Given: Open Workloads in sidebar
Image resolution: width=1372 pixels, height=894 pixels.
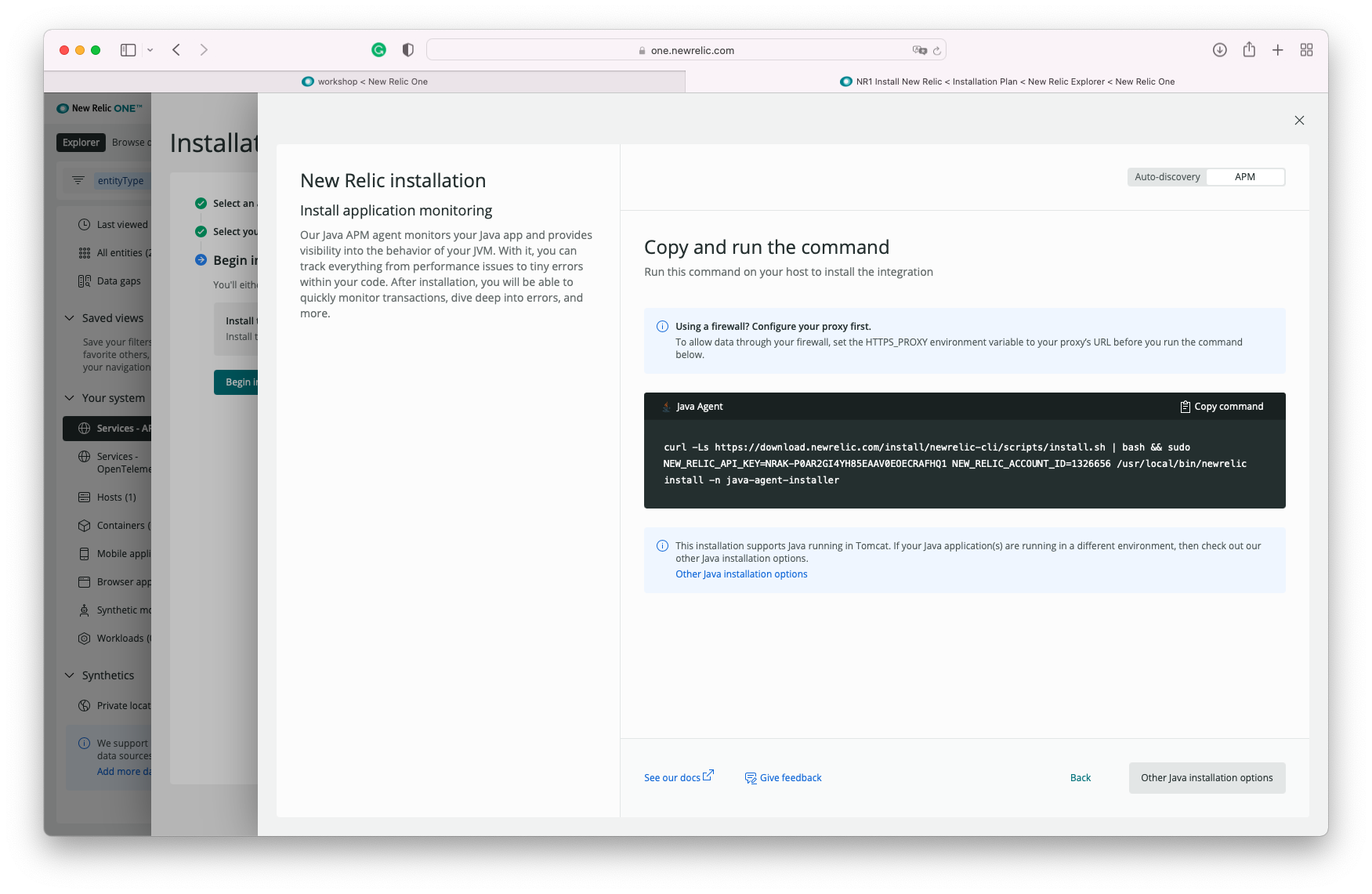Looking at the screenshot, I should coord(114,639).
